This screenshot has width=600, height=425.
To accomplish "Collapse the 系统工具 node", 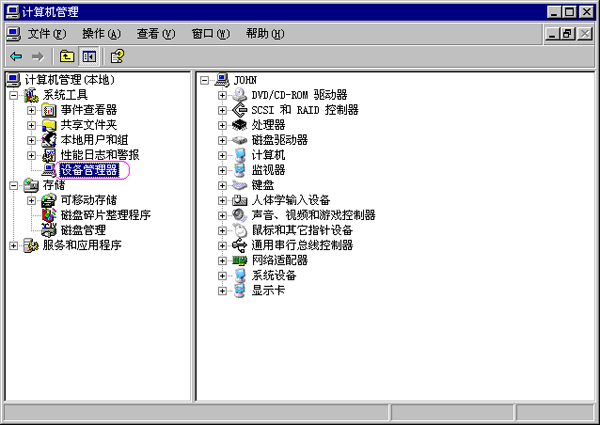I will pyautogui.click(x=13, y=95).
